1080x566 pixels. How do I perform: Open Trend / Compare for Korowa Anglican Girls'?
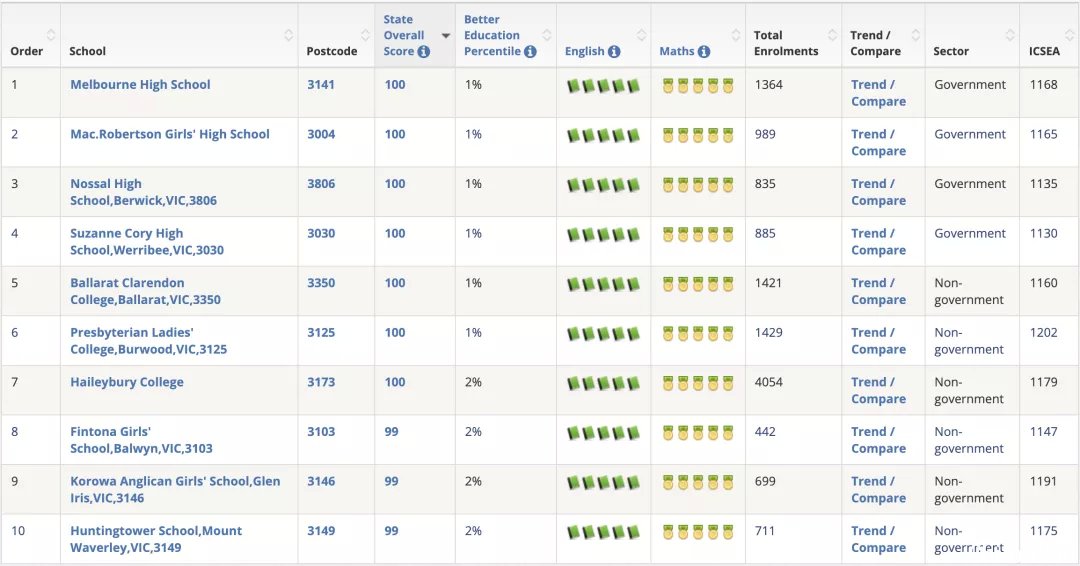click(x=878, y=490)
